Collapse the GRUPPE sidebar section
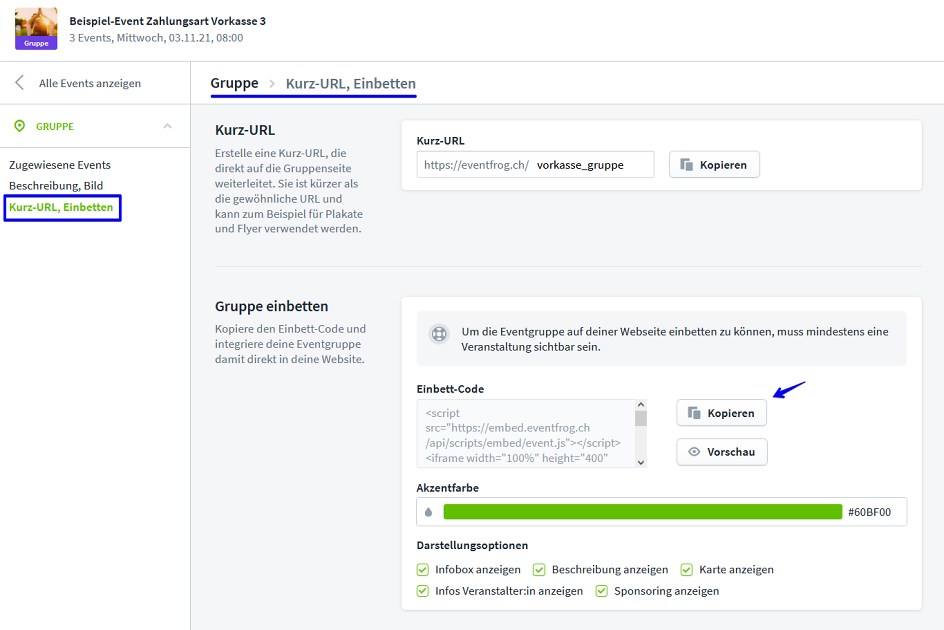 pos(167,126)
